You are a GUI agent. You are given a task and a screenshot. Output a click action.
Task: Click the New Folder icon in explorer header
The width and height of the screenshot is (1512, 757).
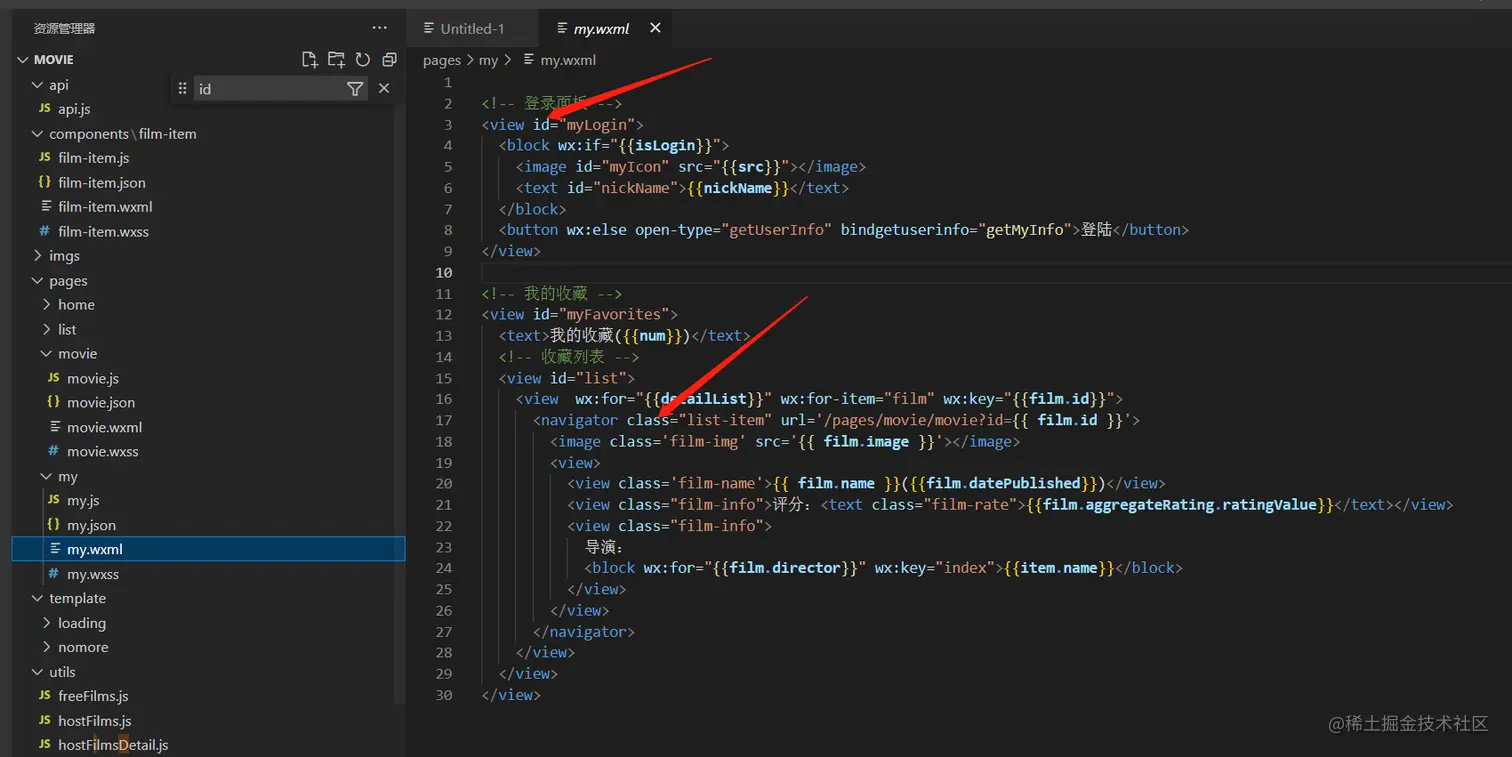336,59
